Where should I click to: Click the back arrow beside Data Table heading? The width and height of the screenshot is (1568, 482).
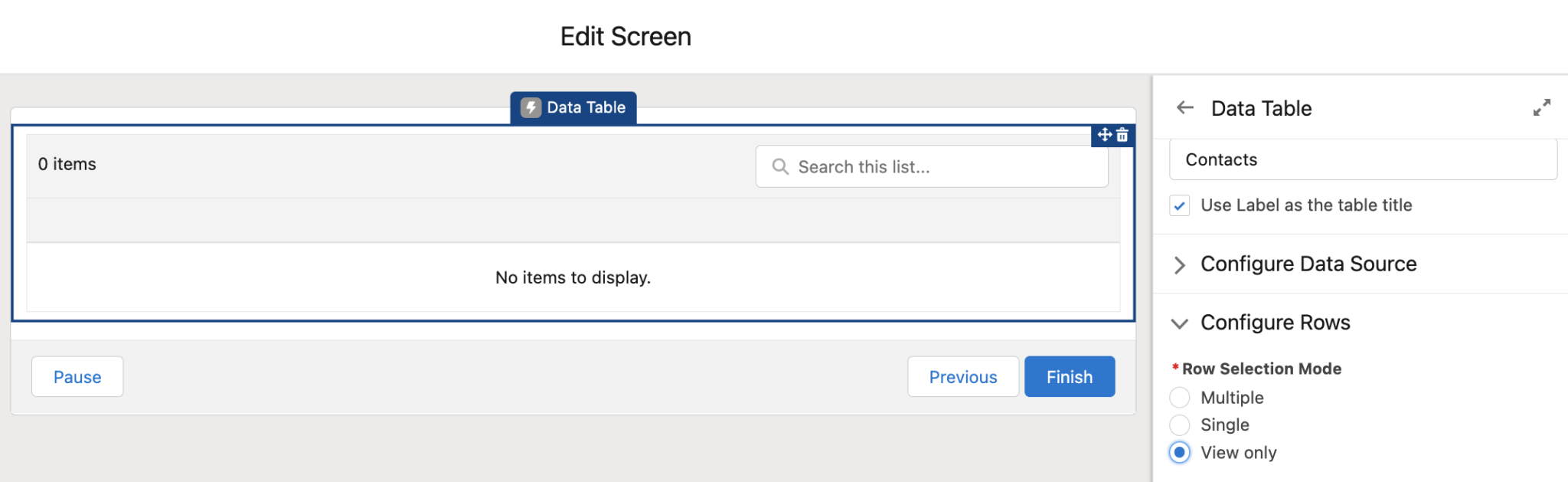pyautogui.click(x=1184, y=108)
